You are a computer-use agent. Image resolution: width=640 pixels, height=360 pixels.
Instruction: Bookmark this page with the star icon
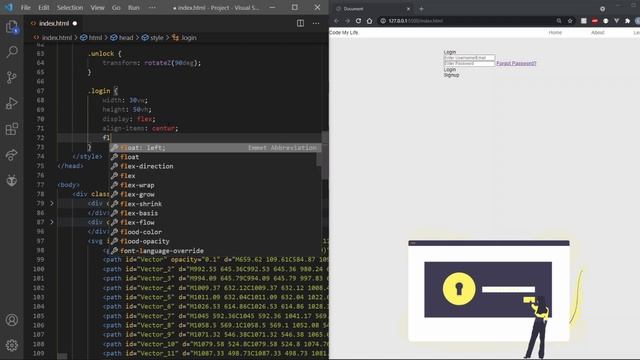(x=570, y=21)
